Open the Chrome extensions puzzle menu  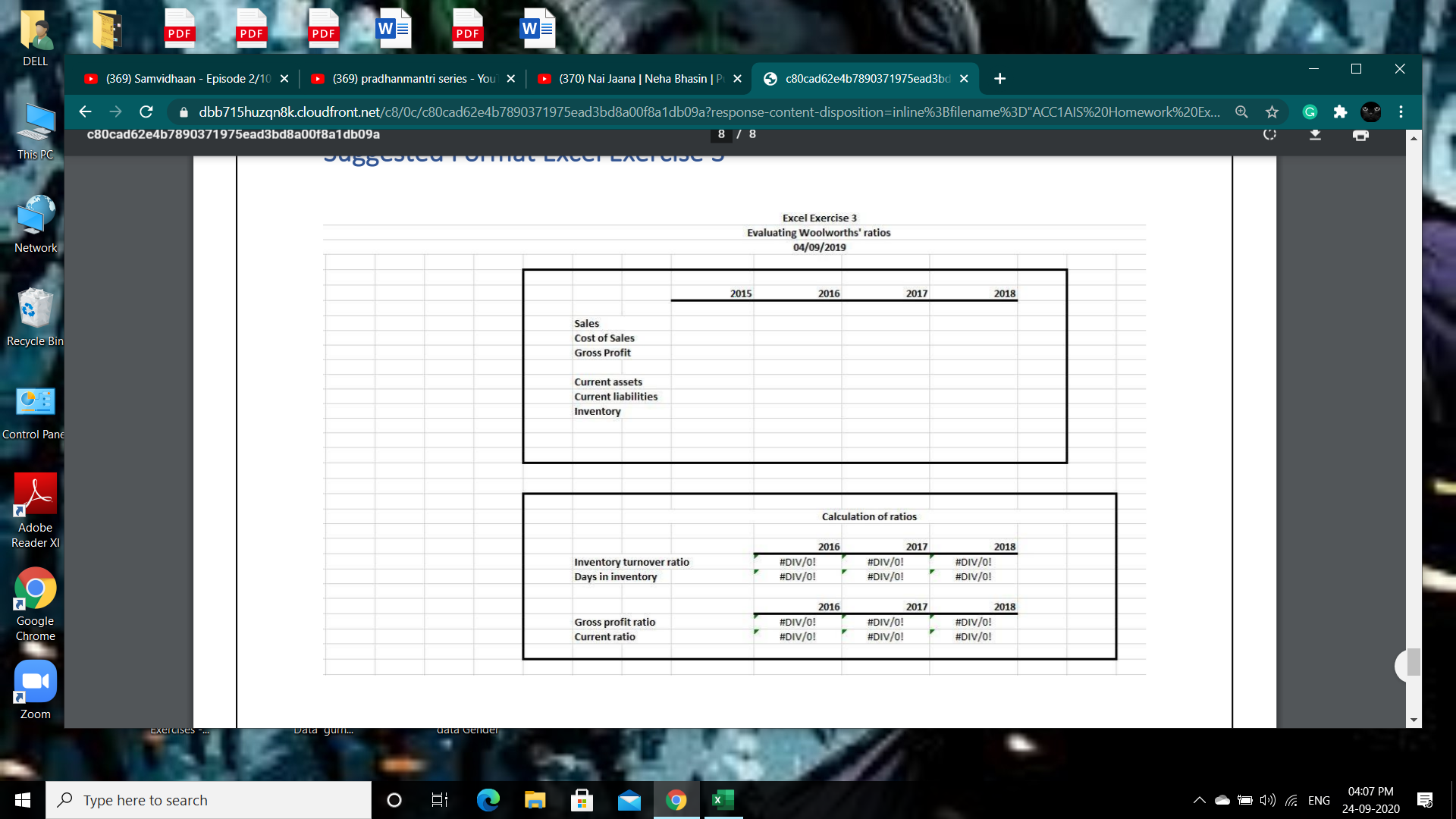pos(1340,111)
